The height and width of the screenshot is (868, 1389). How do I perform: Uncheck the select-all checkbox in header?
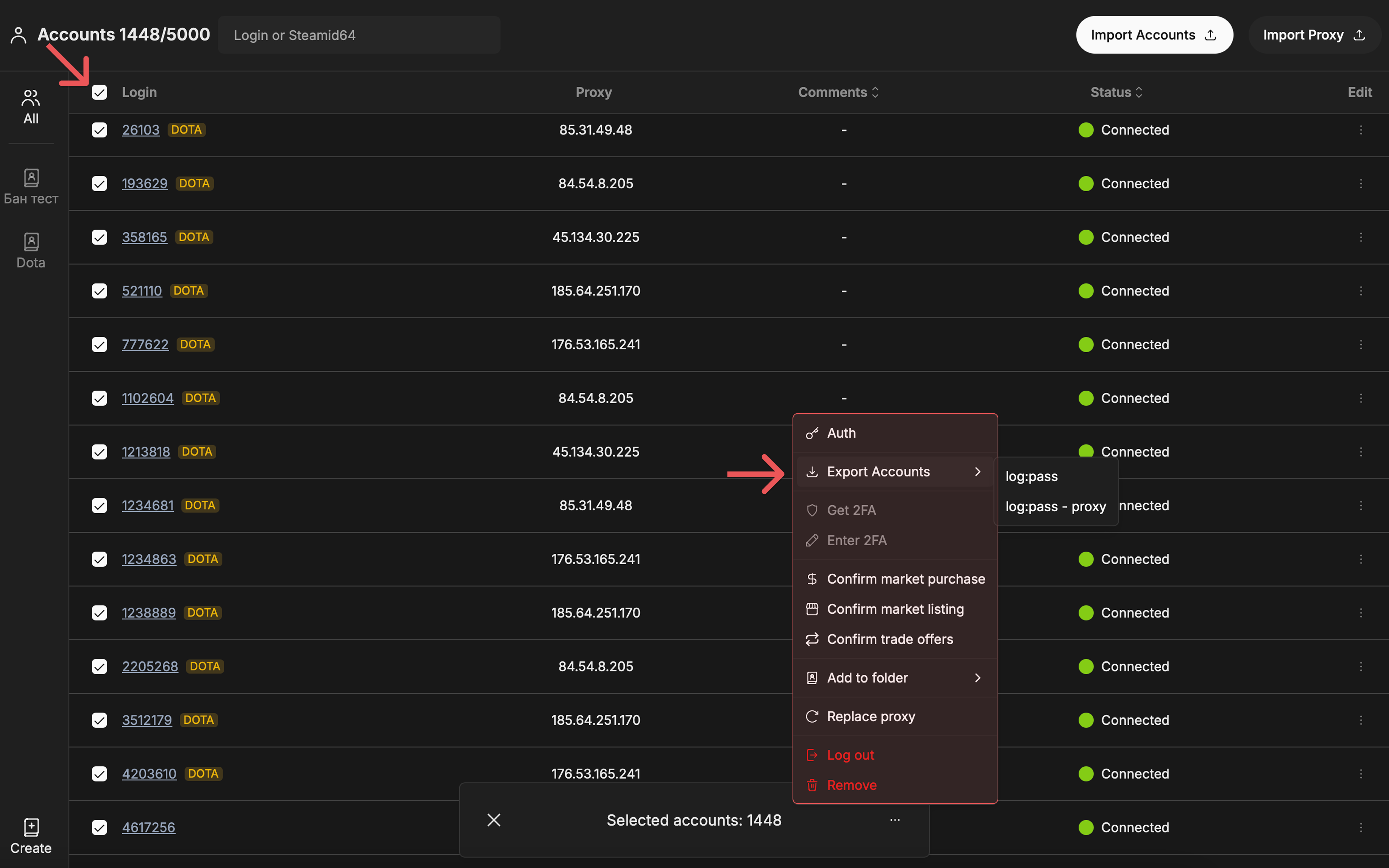(x=99, y=93)
